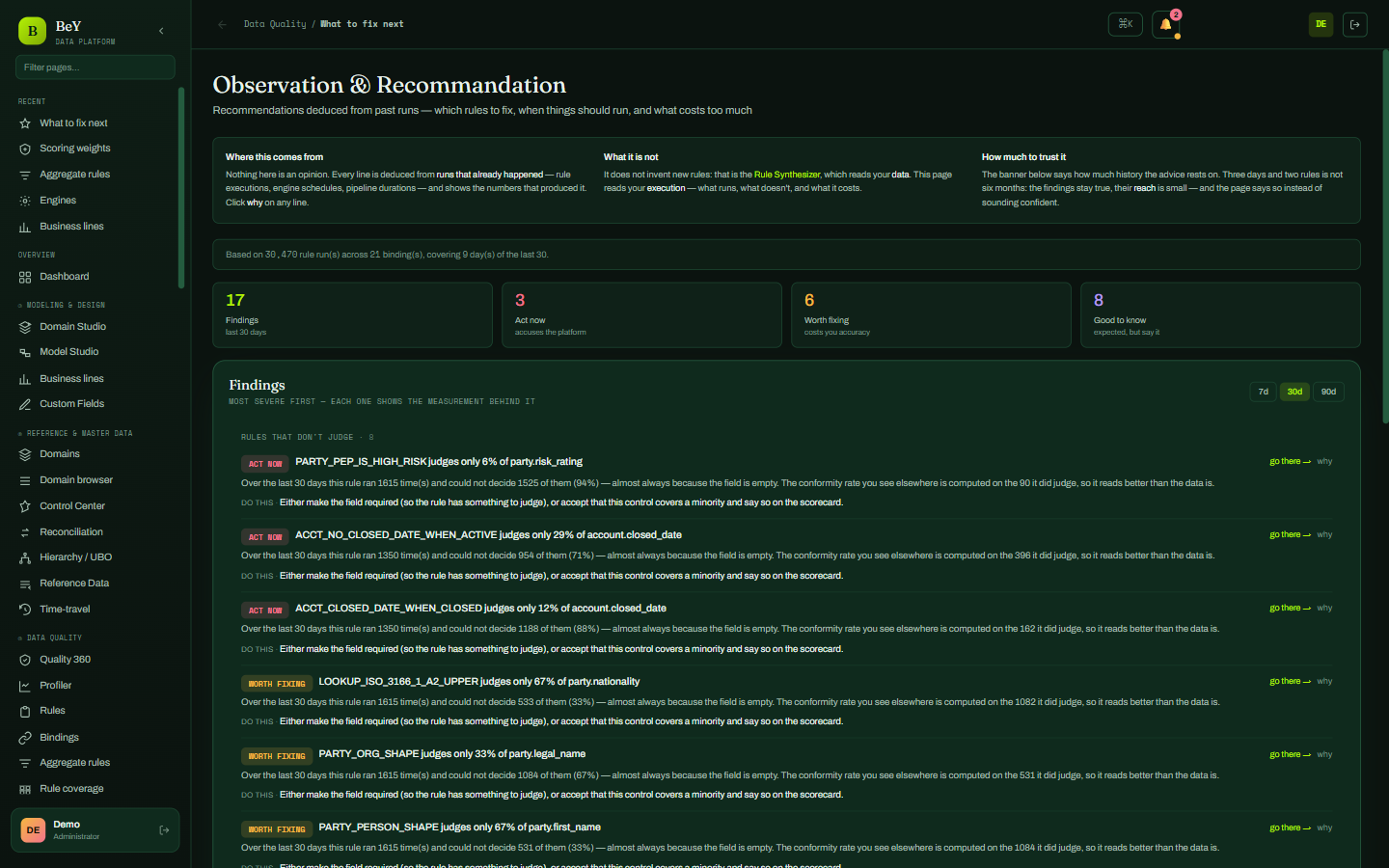Screen dimensions: 1389x868
Task: Click the Engines gear icon
Action: (25, 201)
